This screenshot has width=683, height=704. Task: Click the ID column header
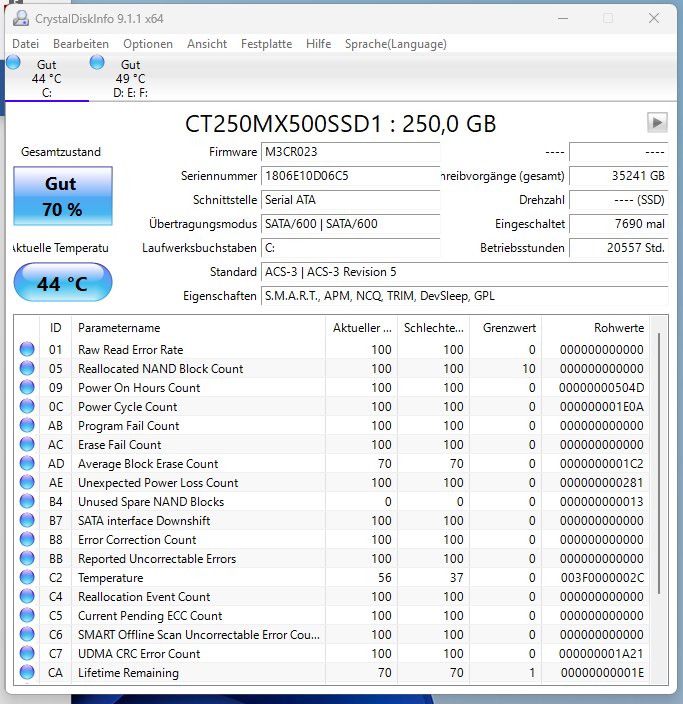55,328
